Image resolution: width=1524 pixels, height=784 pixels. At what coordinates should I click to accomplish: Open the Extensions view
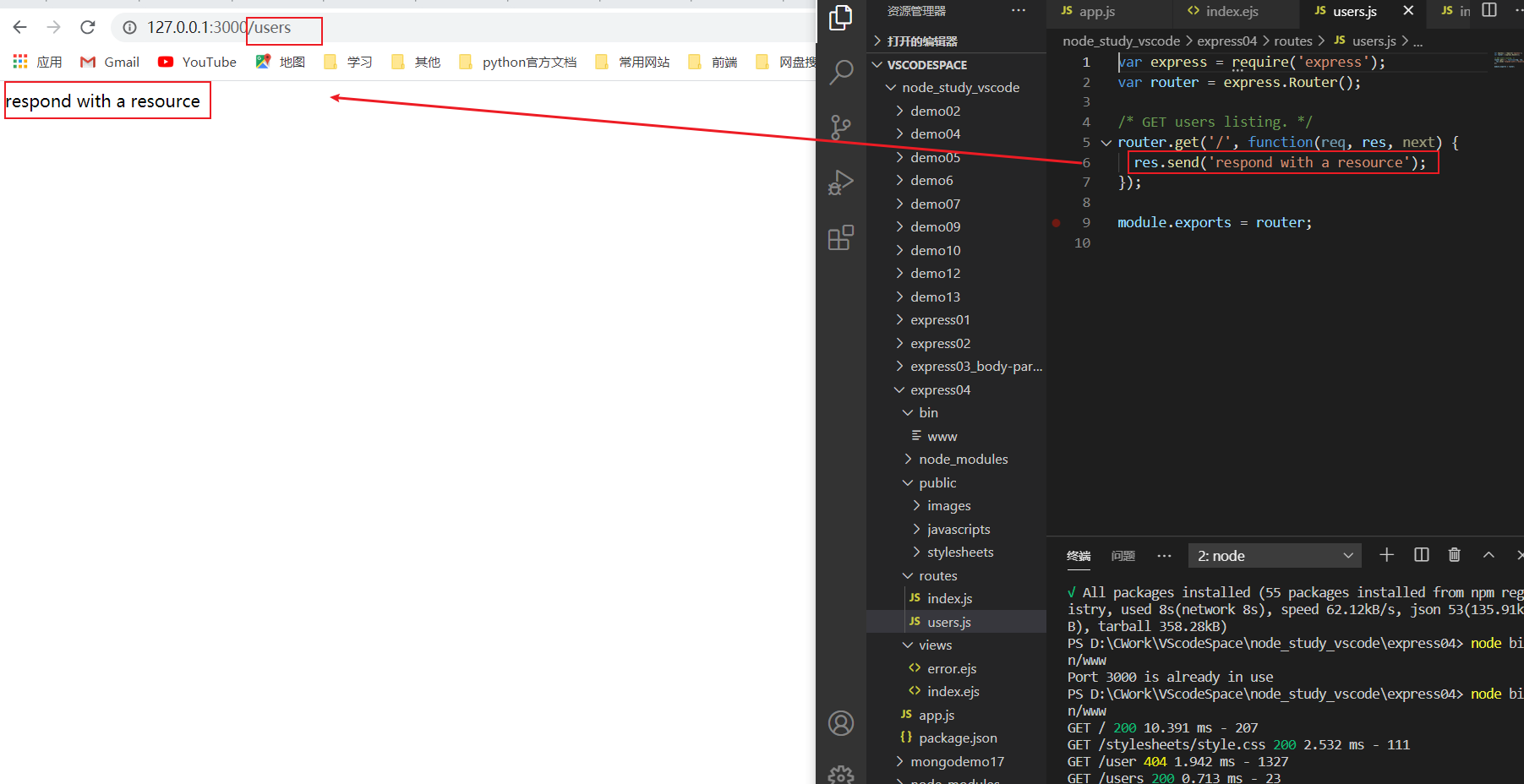pyautogui.click(x=841, y=237)
